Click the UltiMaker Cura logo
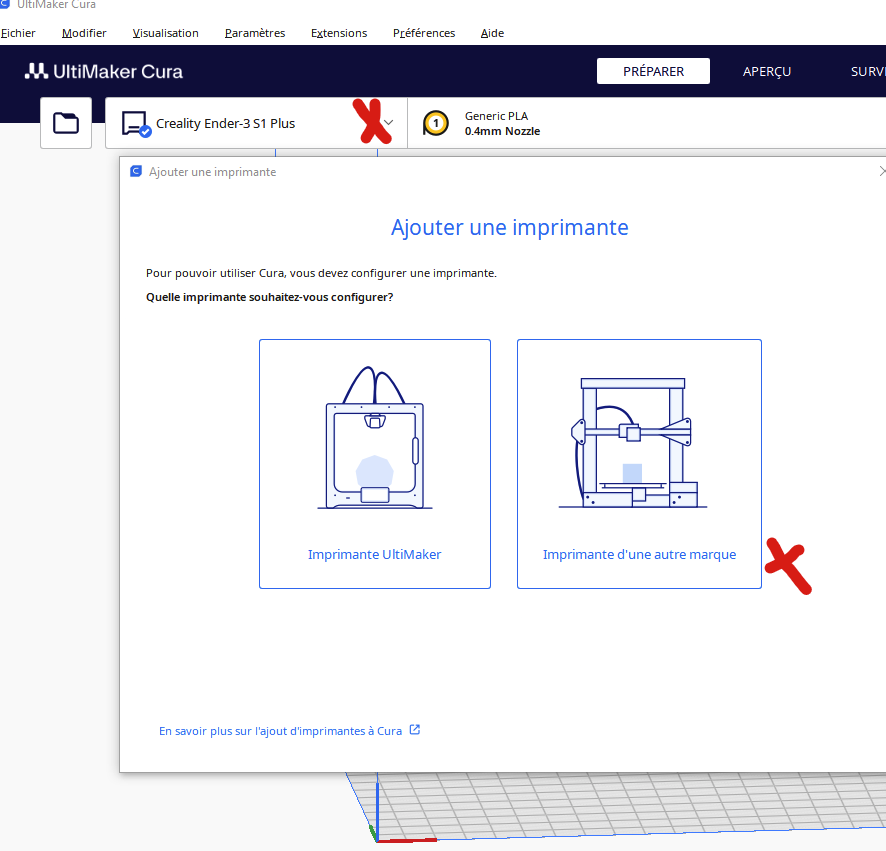This screenshot has width=886, height=851. [104, 71]
